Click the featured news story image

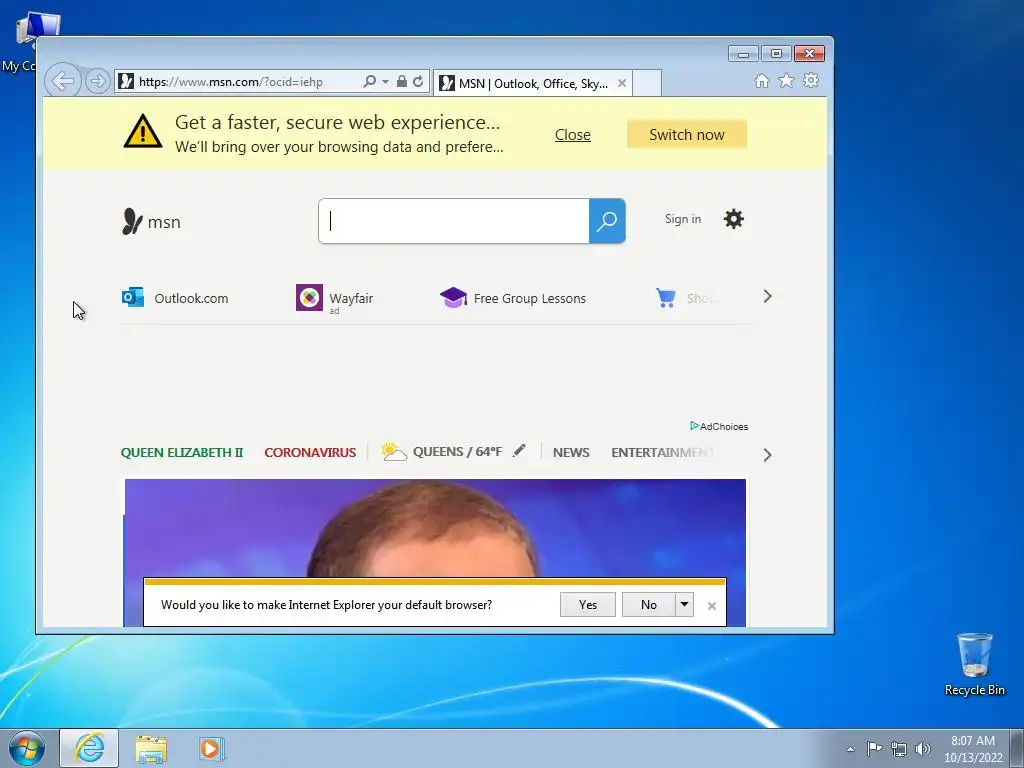click(435, 528)
